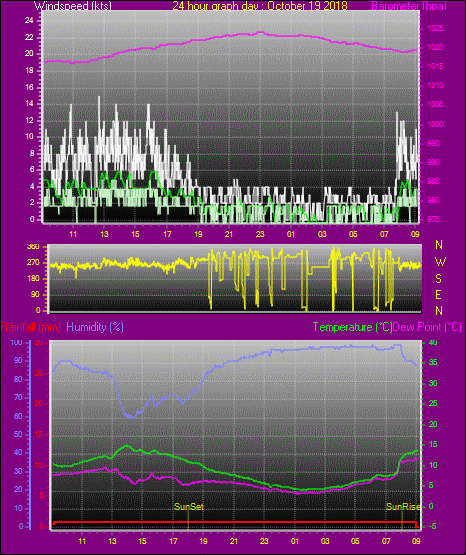The width and height of the screenshot is (466, 555).
Task: Click the Barometer (hpa) axis title
Action: [x=409, y=6]
